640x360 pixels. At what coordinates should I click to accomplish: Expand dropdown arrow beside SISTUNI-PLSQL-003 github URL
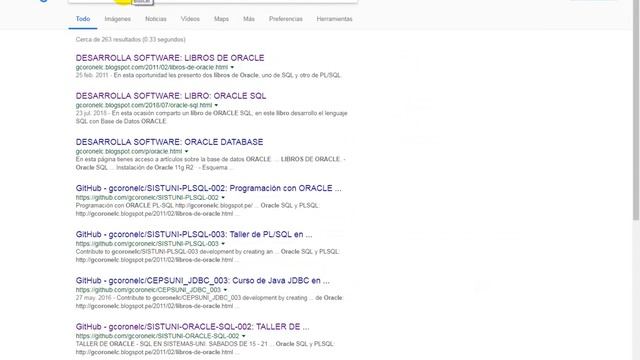click(x=223, y=244)
